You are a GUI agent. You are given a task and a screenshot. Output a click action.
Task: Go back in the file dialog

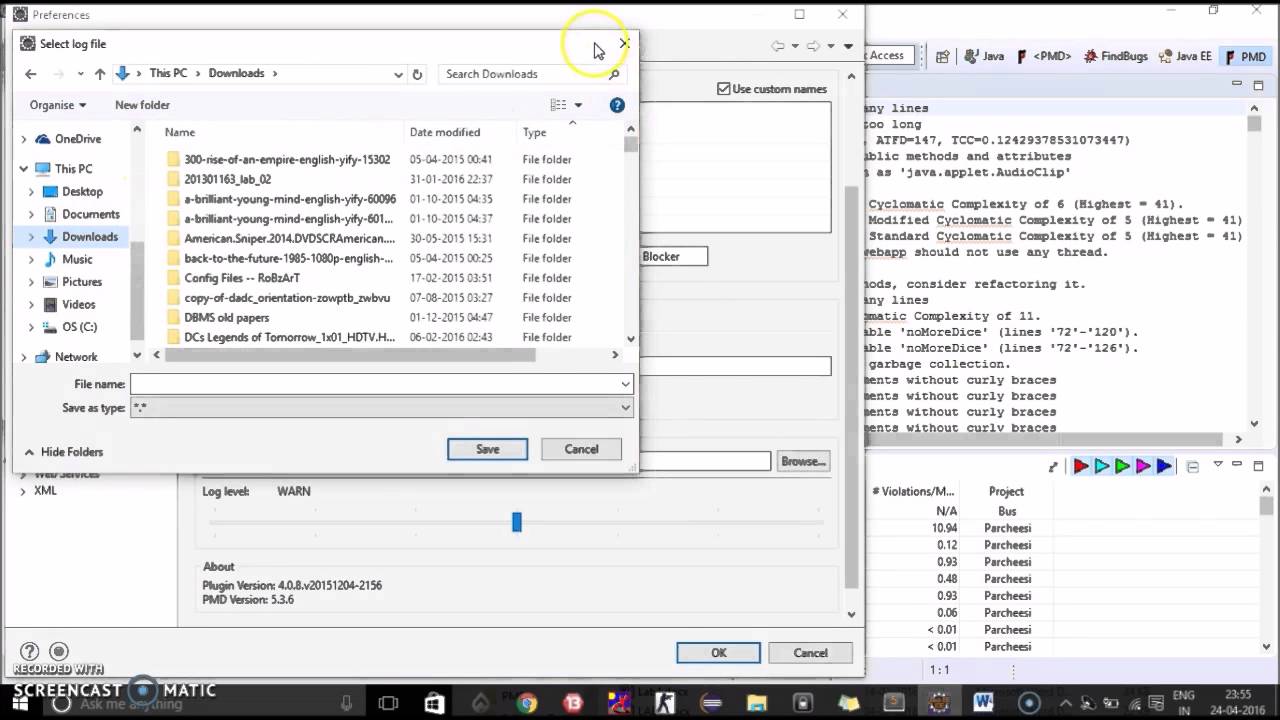tap(31, 74)
